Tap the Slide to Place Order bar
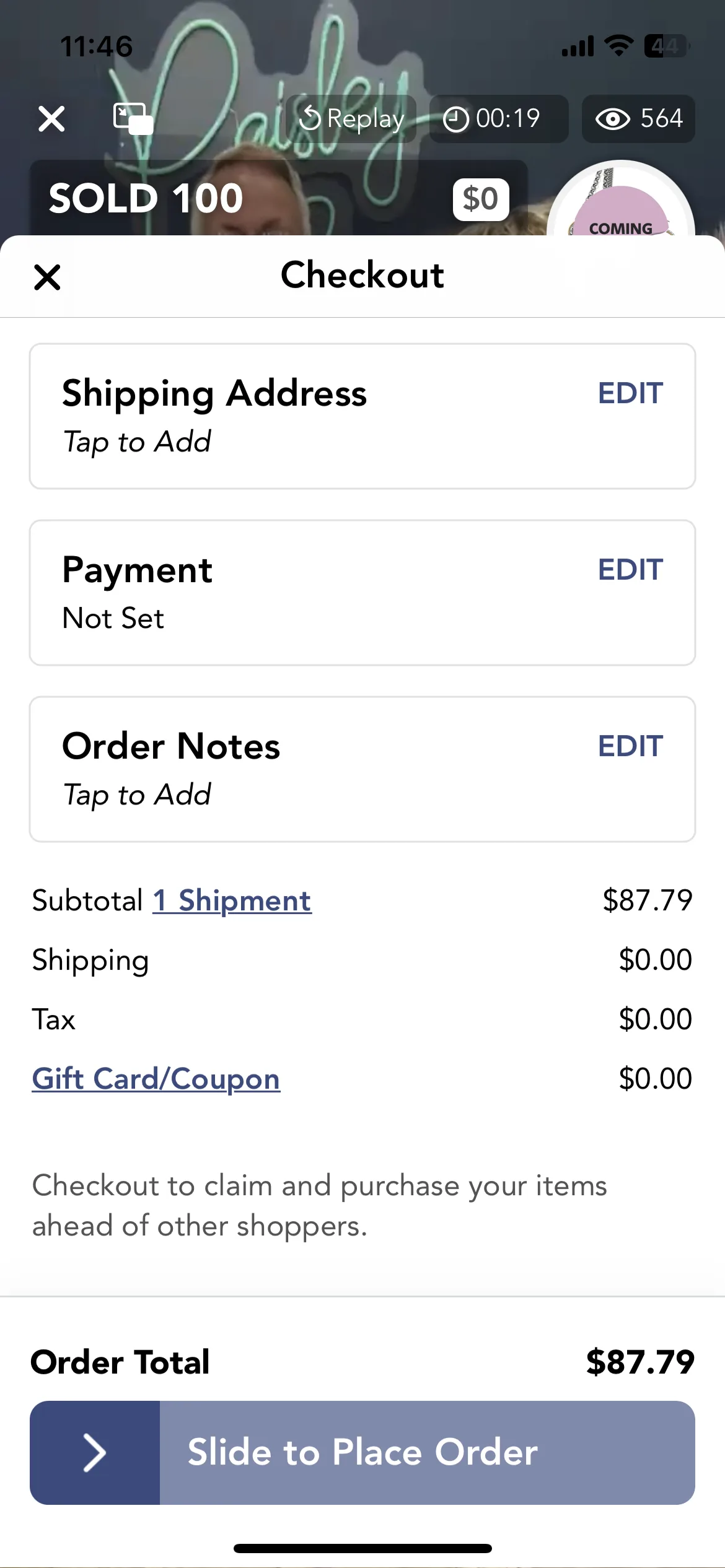The image size is (725, 1568). click(x=362, y=1453)
